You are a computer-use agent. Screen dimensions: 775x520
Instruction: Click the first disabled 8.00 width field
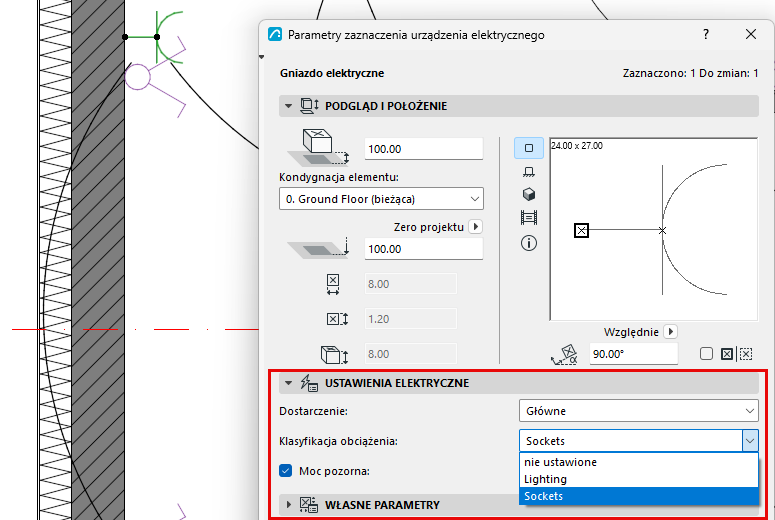[x=410, y=284]
